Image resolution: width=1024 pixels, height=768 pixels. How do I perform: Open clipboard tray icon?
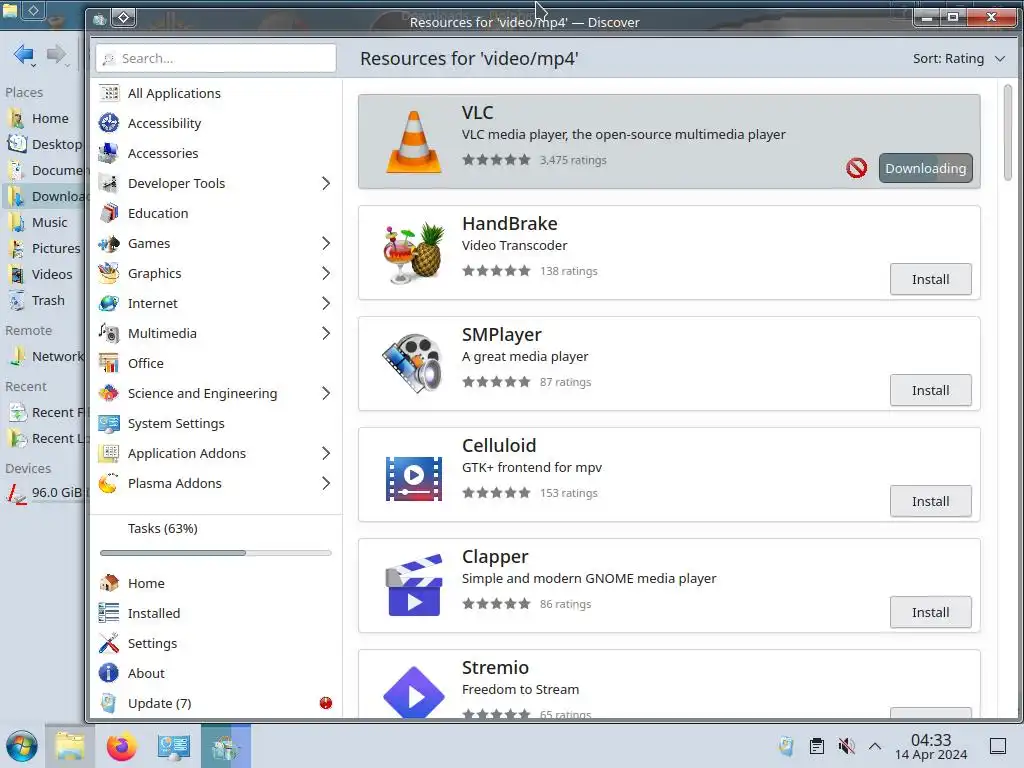[817, 746]
